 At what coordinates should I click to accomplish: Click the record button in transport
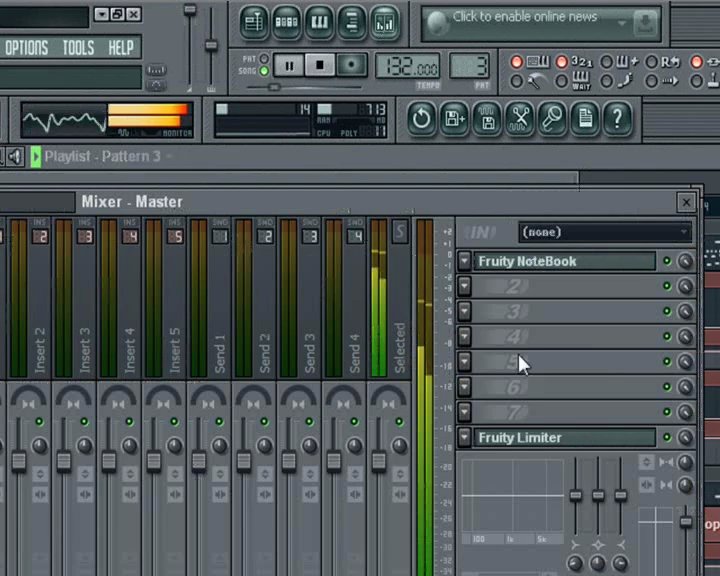[351, 65]
